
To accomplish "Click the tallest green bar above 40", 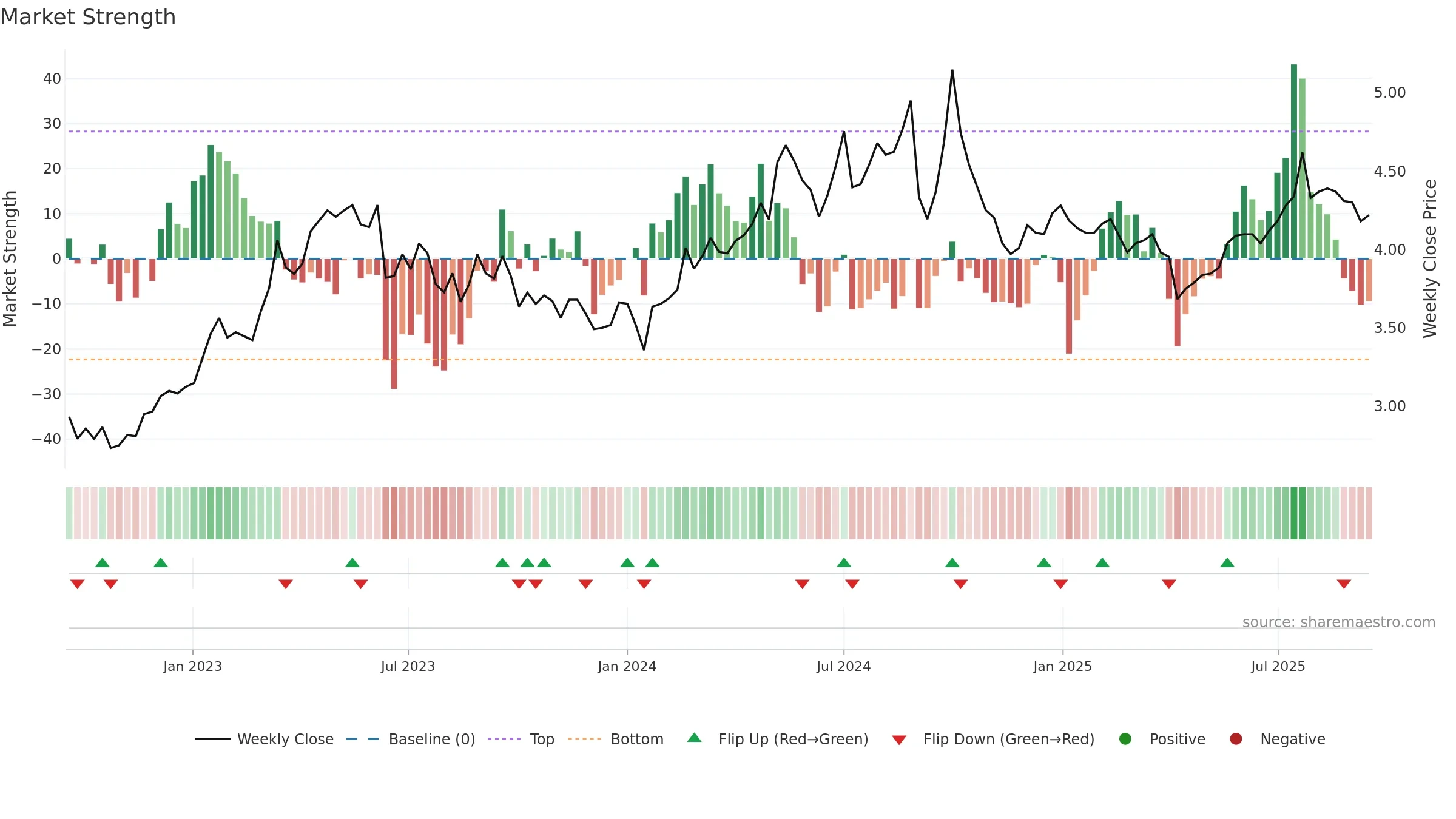I will (1294, 161).
